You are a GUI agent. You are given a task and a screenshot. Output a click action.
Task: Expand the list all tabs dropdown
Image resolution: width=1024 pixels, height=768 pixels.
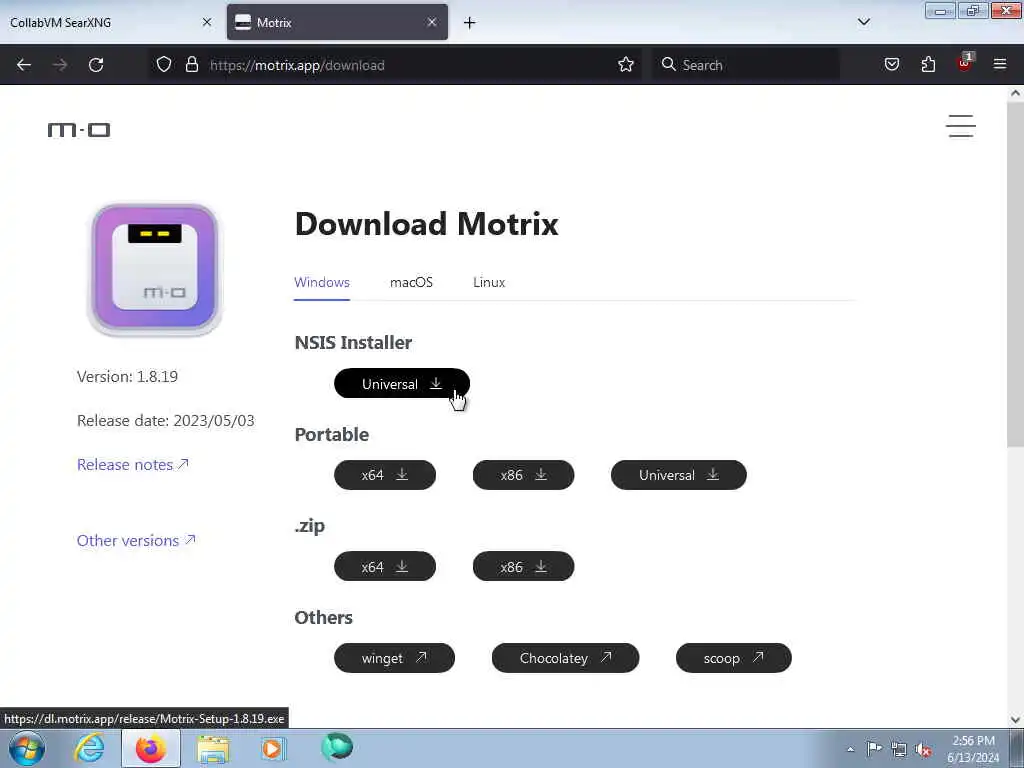pyautogui.click(x=863, y=22)
